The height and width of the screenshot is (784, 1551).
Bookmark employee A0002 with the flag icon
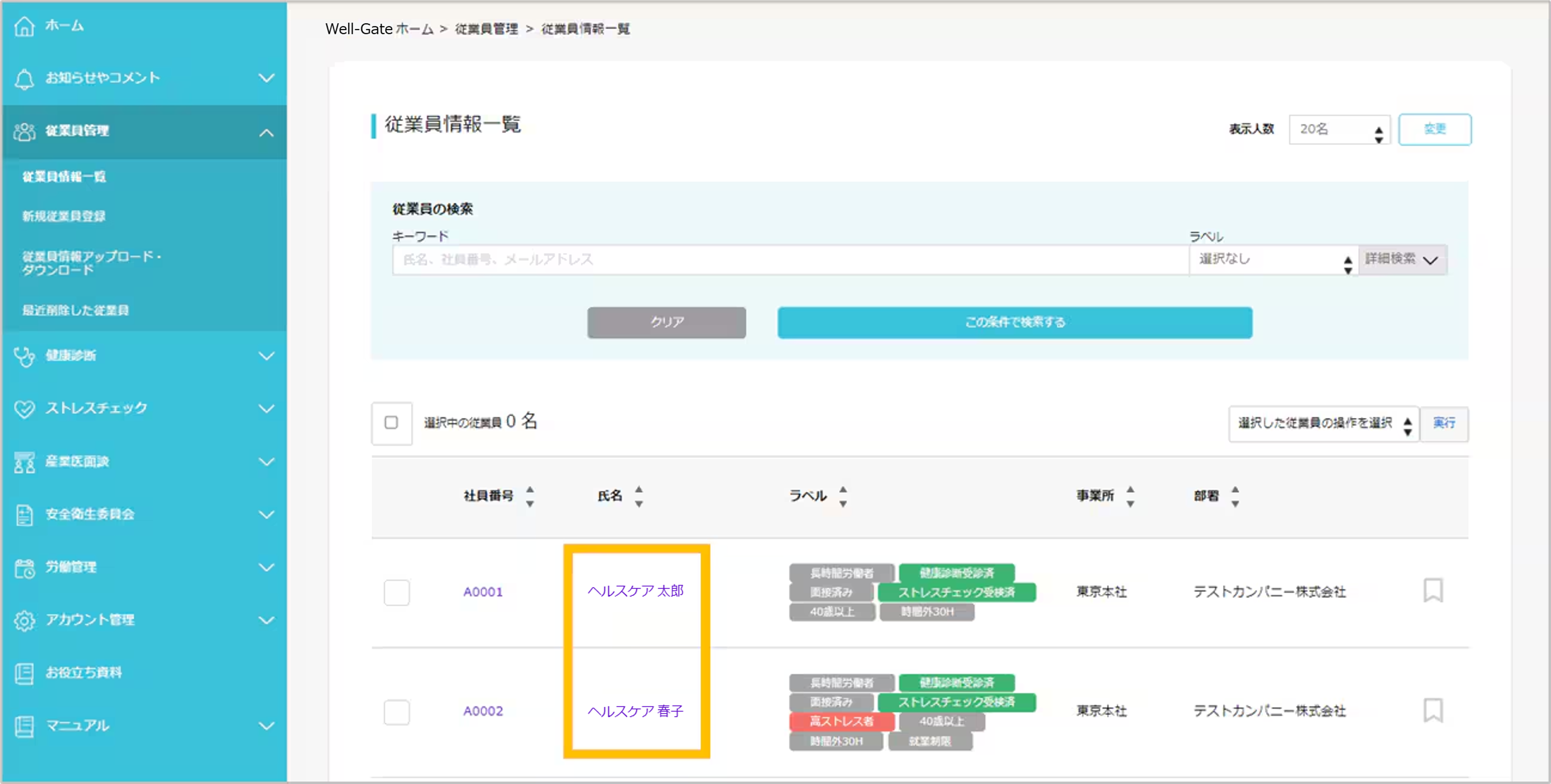point(1433,710)
